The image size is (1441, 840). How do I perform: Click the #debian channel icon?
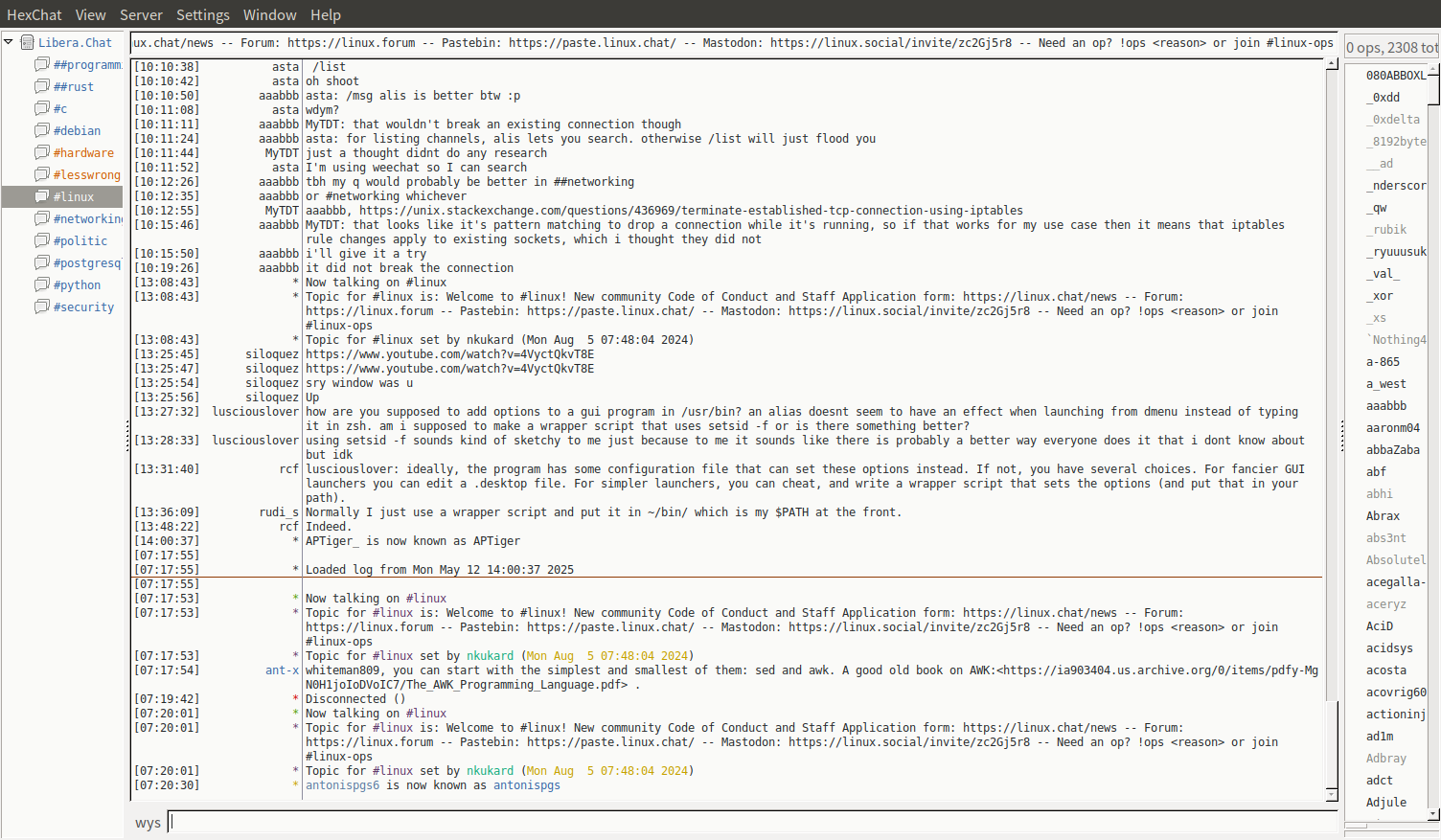(42, 130)
